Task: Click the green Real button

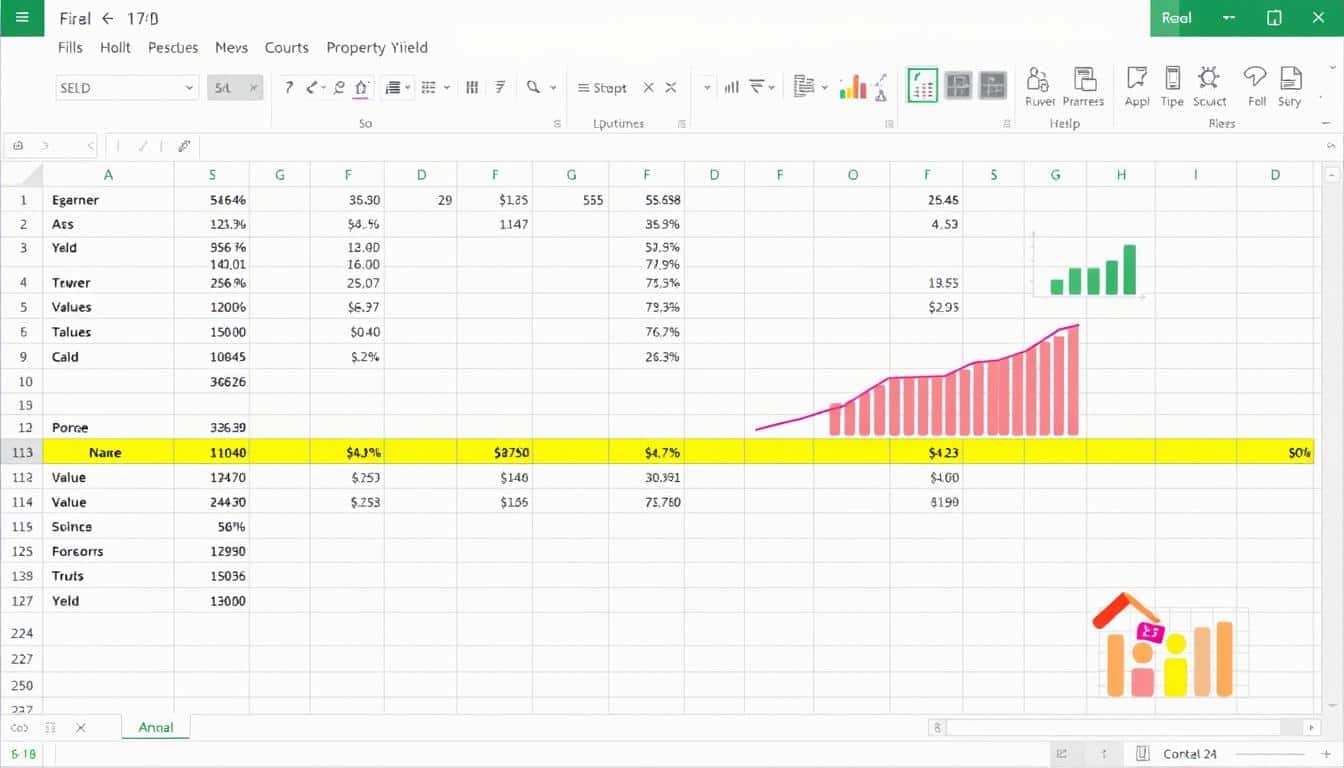Action: (x=1176, y=18)
